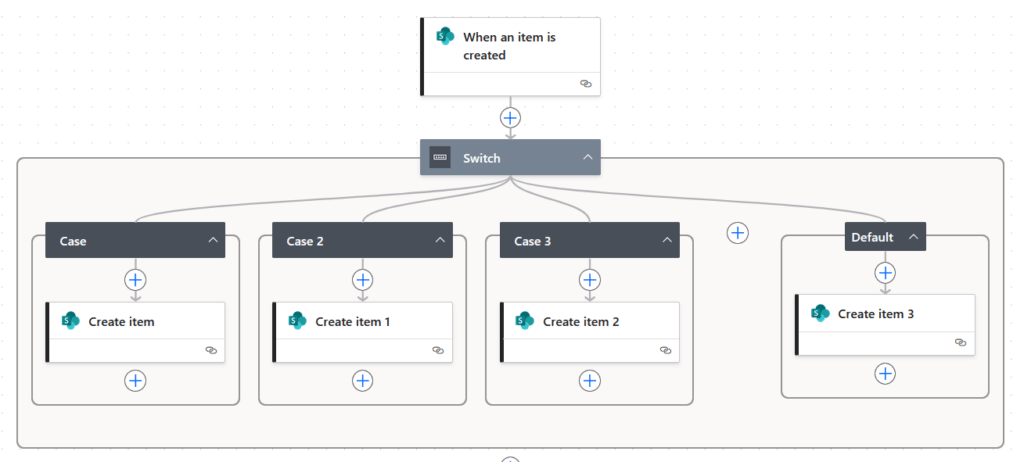
Task: Insert an action above Create item 1
Action: coord(362,280)
